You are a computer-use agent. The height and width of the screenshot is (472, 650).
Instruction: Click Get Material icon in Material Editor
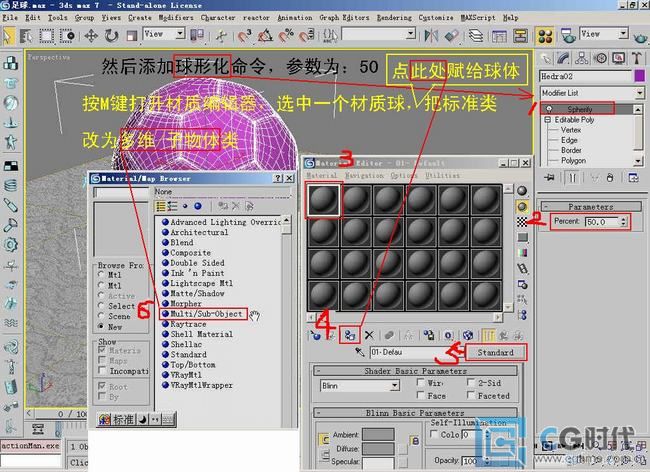coord(316,335)
